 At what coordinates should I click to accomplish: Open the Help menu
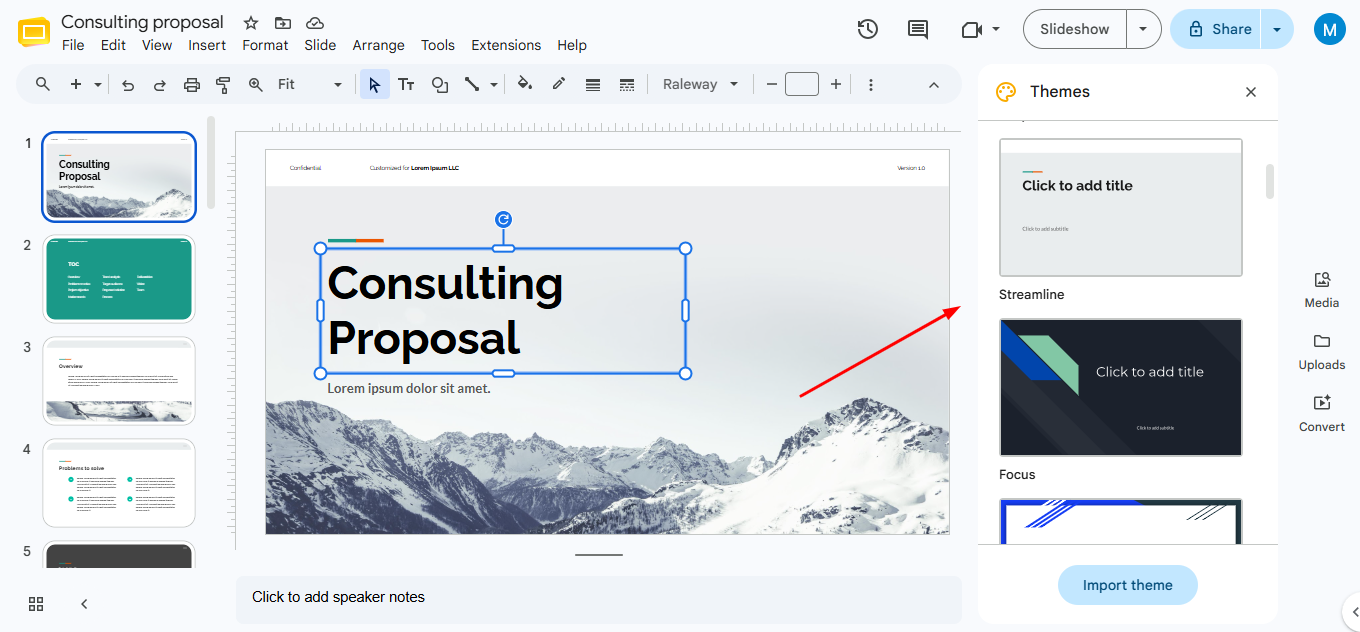[x=572, y=45]
